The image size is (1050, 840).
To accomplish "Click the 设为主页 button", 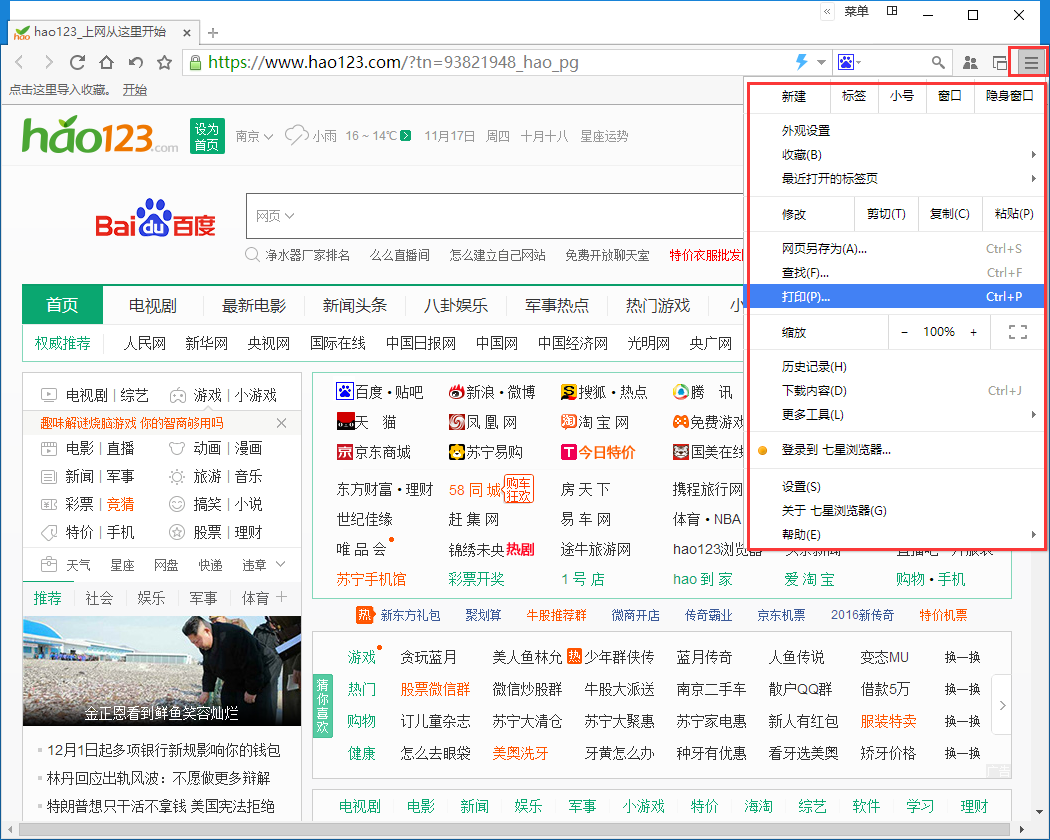I will click(203, 136).
